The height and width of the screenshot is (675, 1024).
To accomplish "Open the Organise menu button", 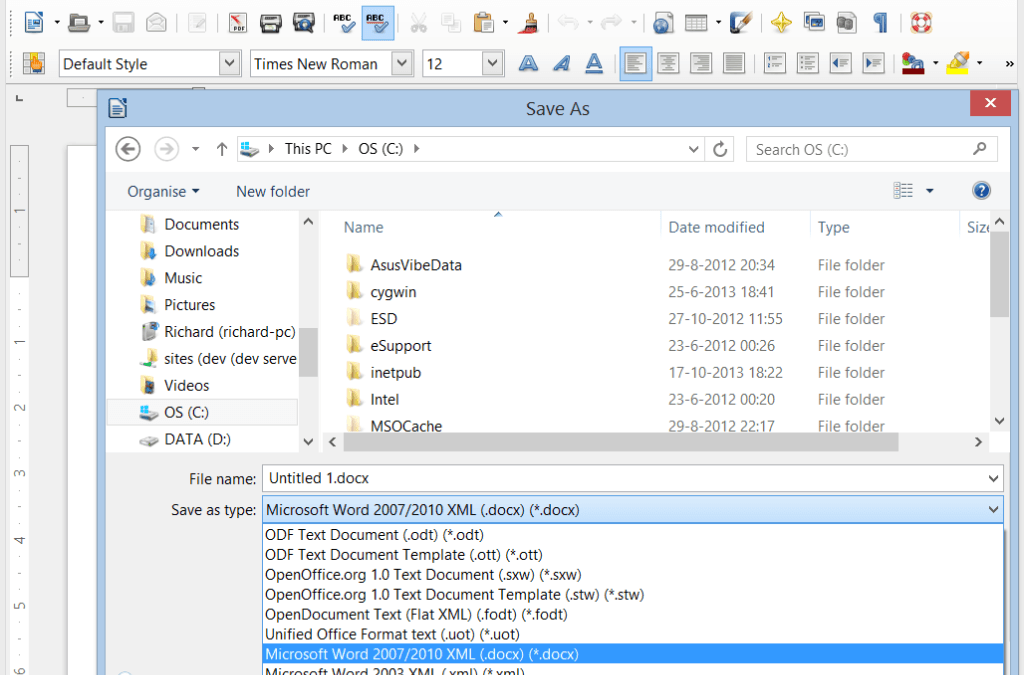I will point(163,191).
